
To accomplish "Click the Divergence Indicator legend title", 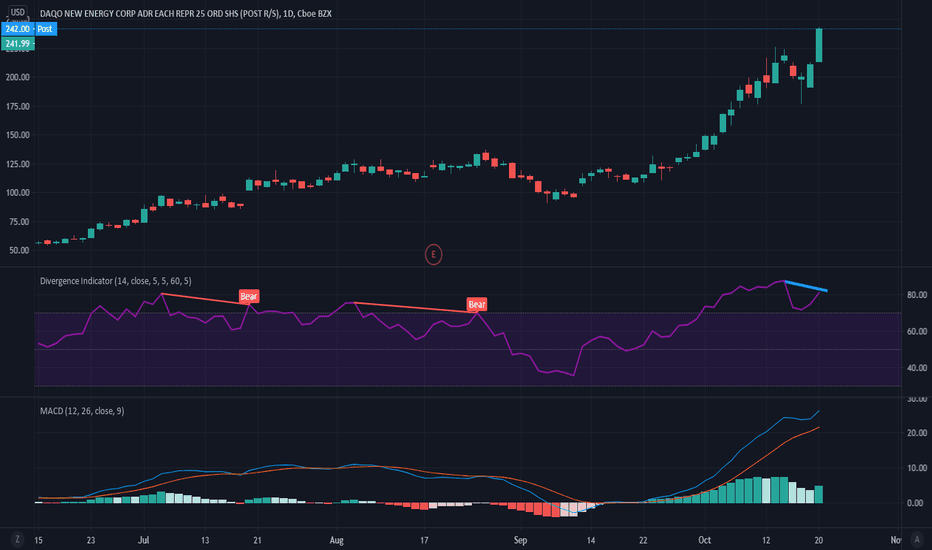I will [115, 281].
